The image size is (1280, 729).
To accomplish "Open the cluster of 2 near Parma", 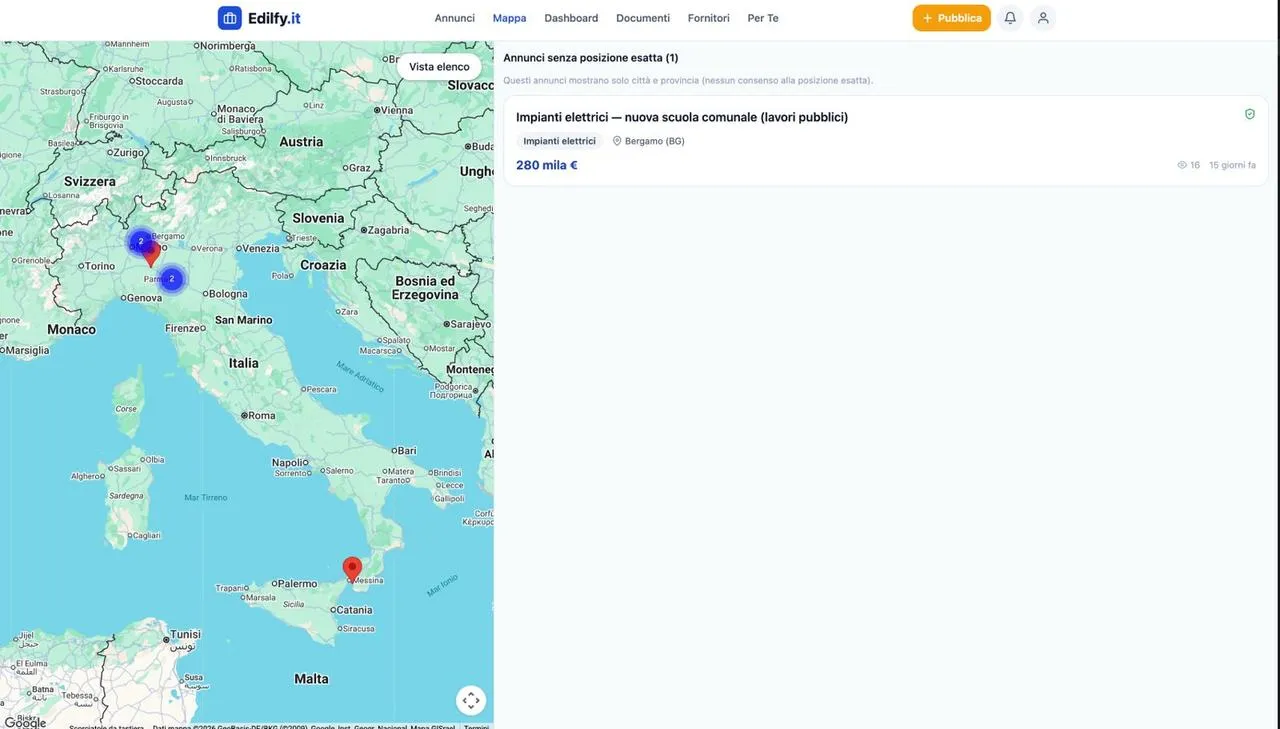I will (172, 279).
